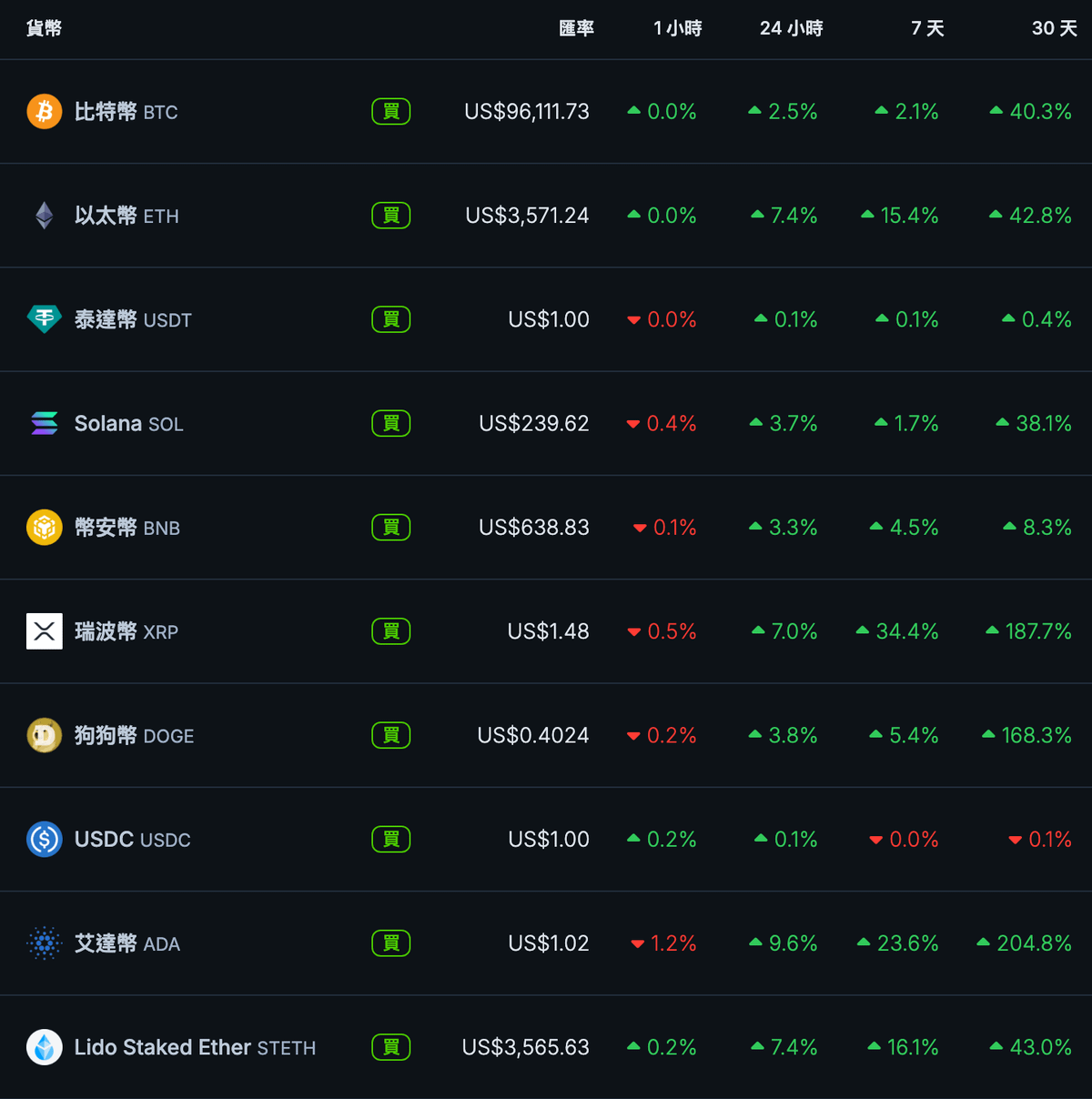Click the Solana logo icon
1092x1099 pixels.
[x=45, y=423]
